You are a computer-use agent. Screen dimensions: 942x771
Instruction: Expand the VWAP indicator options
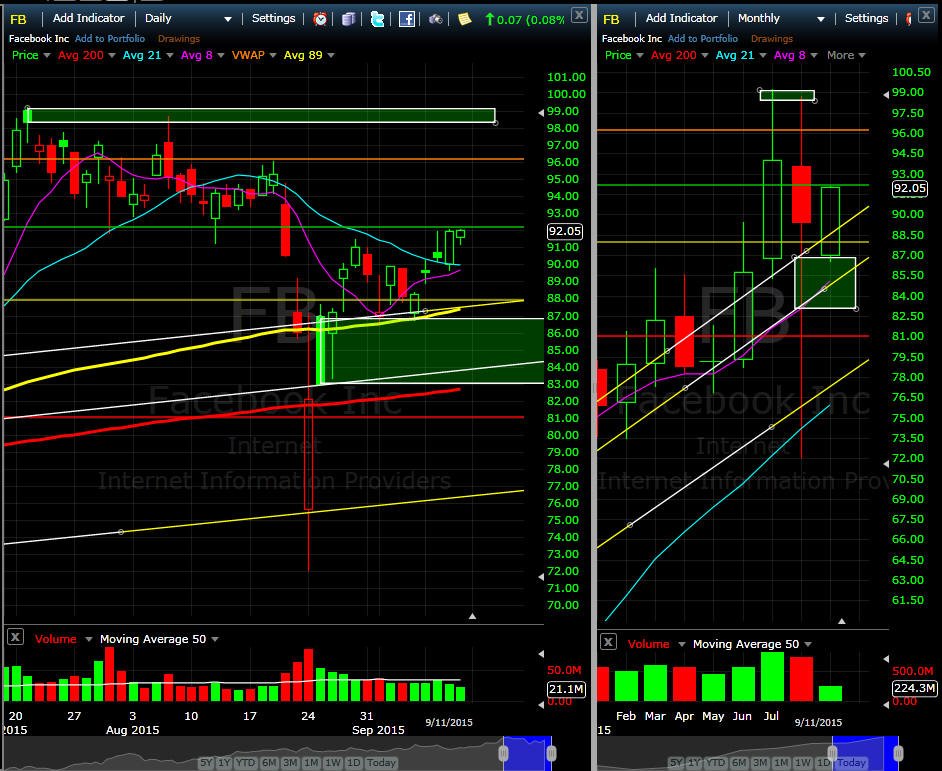[273, 55]
